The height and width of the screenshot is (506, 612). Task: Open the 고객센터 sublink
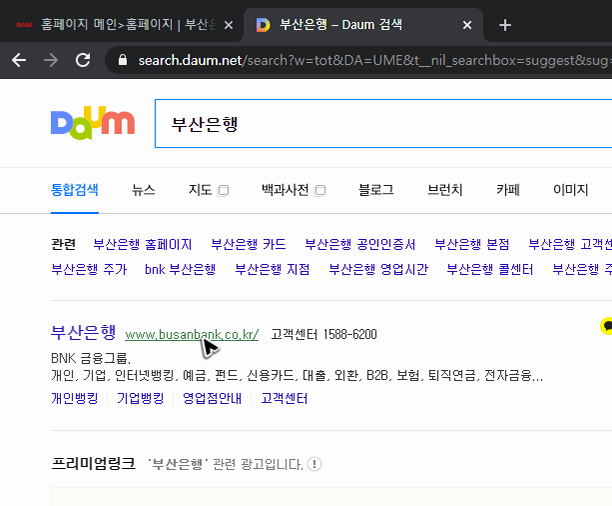pos(284,398)
